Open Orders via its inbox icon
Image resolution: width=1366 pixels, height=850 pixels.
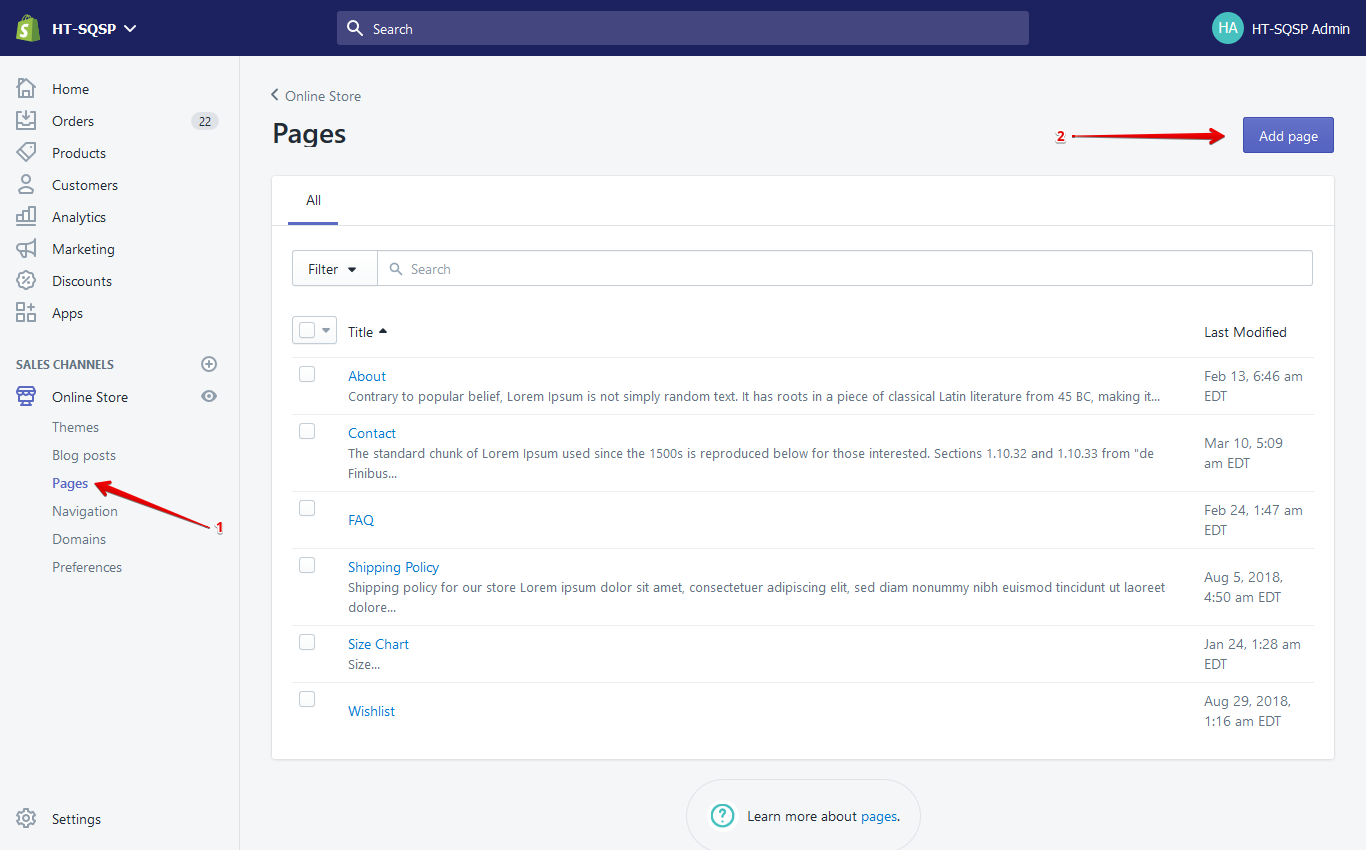tap(26, 121)
